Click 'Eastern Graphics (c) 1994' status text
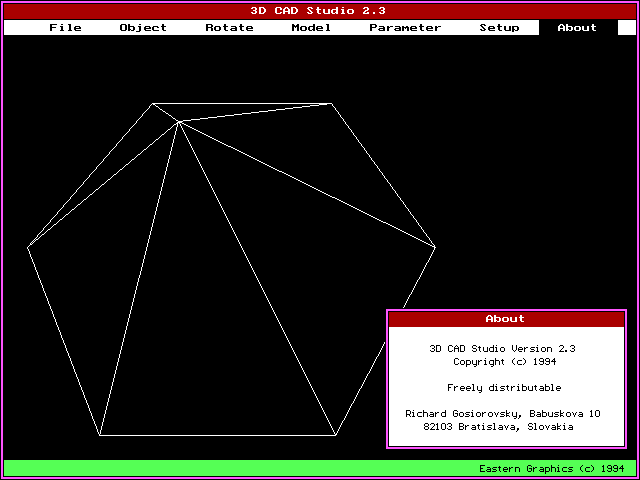The width and height of the screenshot is (640, 480). point(552,469)
